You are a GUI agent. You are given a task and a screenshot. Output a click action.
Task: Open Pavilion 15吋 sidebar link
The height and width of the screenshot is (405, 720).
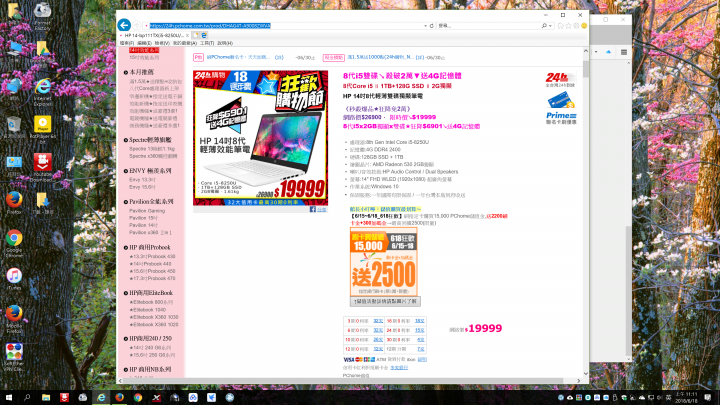point(143,218)
